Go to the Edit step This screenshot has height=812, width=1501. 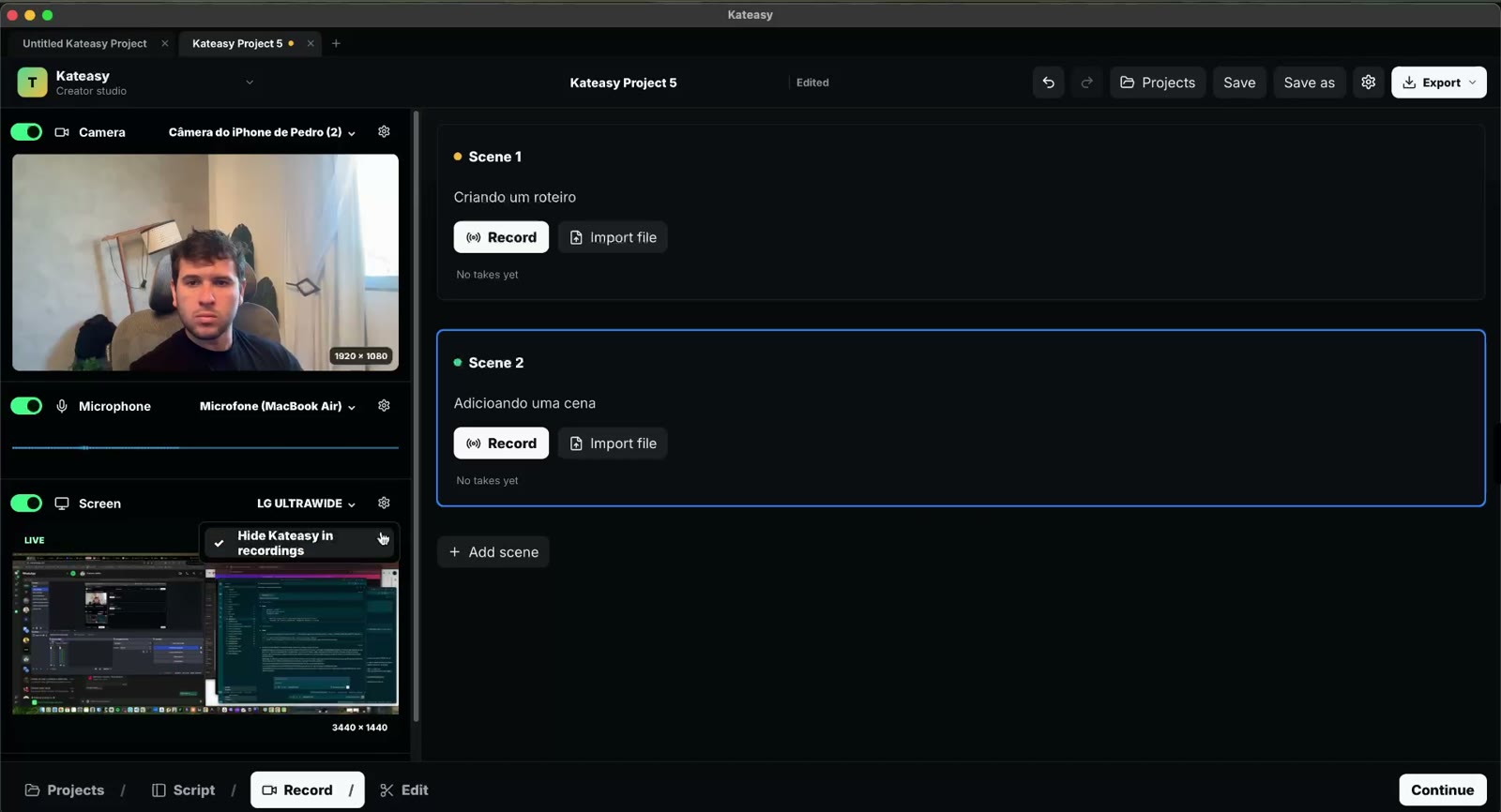[404, 790]
